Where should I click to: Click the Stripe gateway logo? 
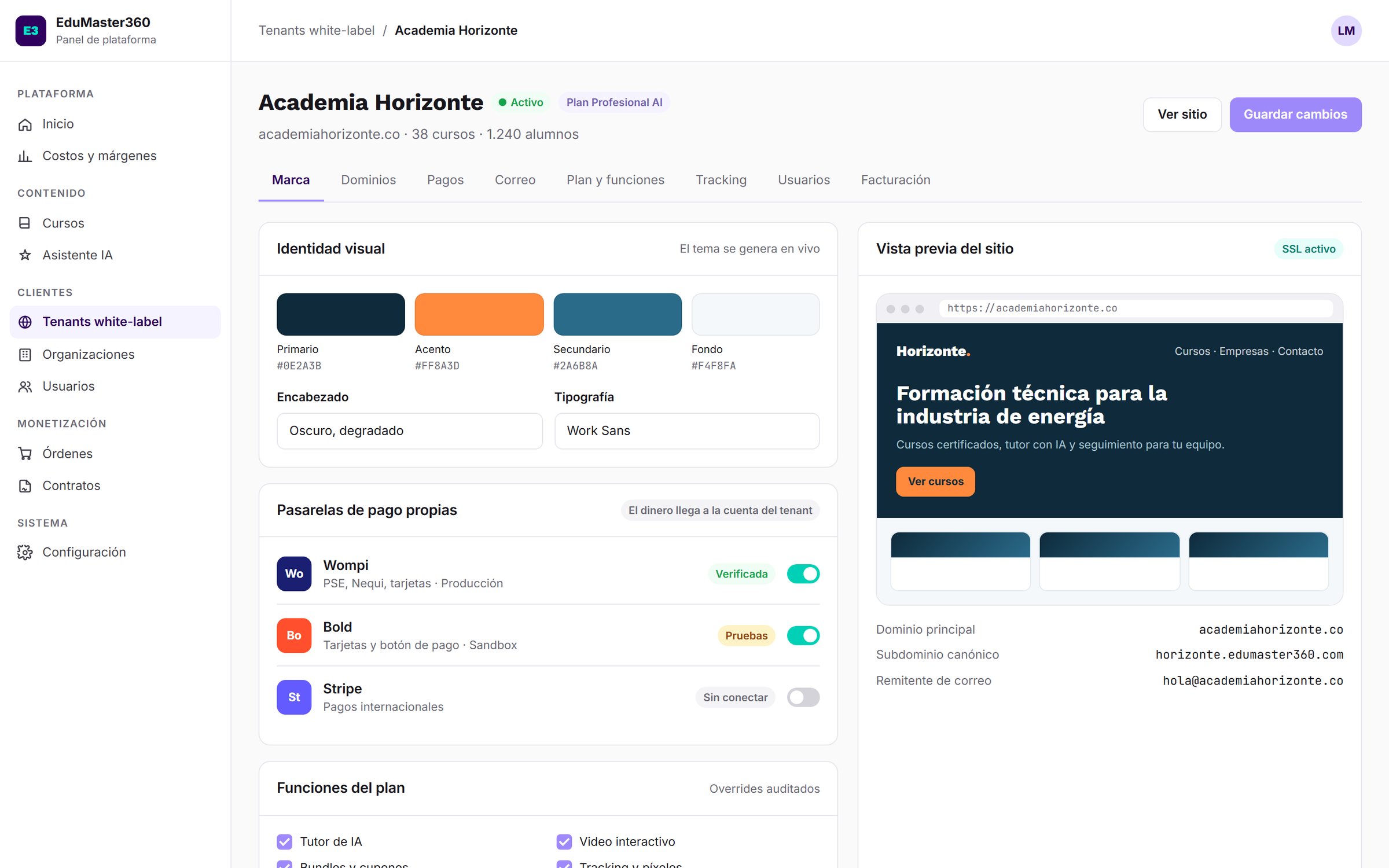tap(294, 697)
